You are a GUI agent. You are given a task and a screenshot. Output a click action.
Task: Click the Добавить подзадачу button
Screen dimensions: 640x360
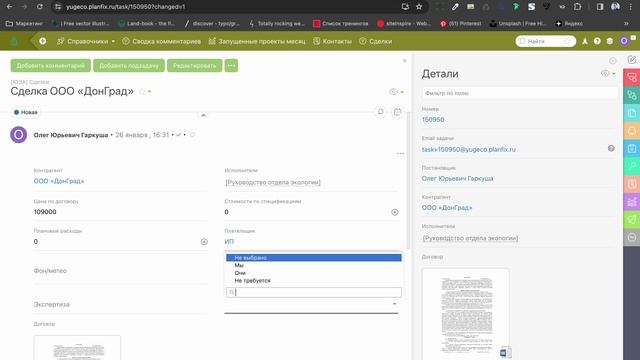[x=129, y=65]
